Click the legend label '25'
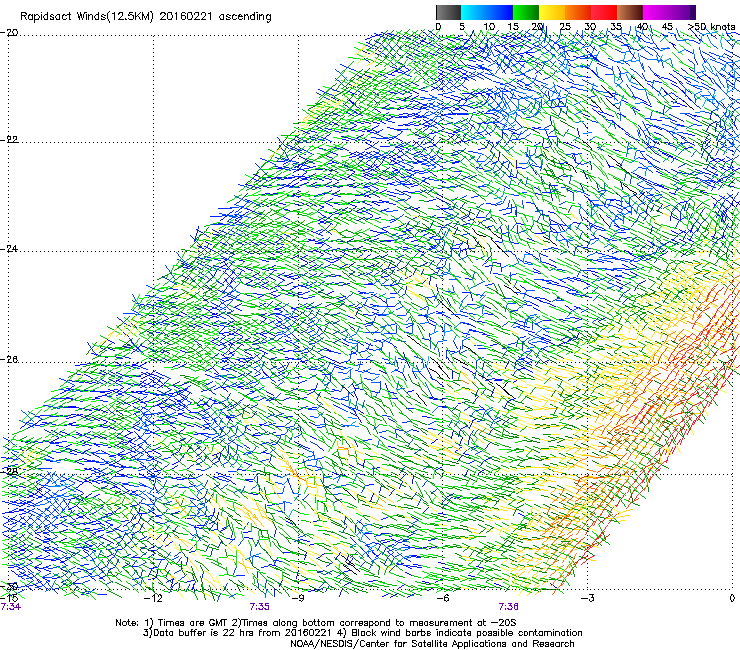 click(x=565, y=27)
